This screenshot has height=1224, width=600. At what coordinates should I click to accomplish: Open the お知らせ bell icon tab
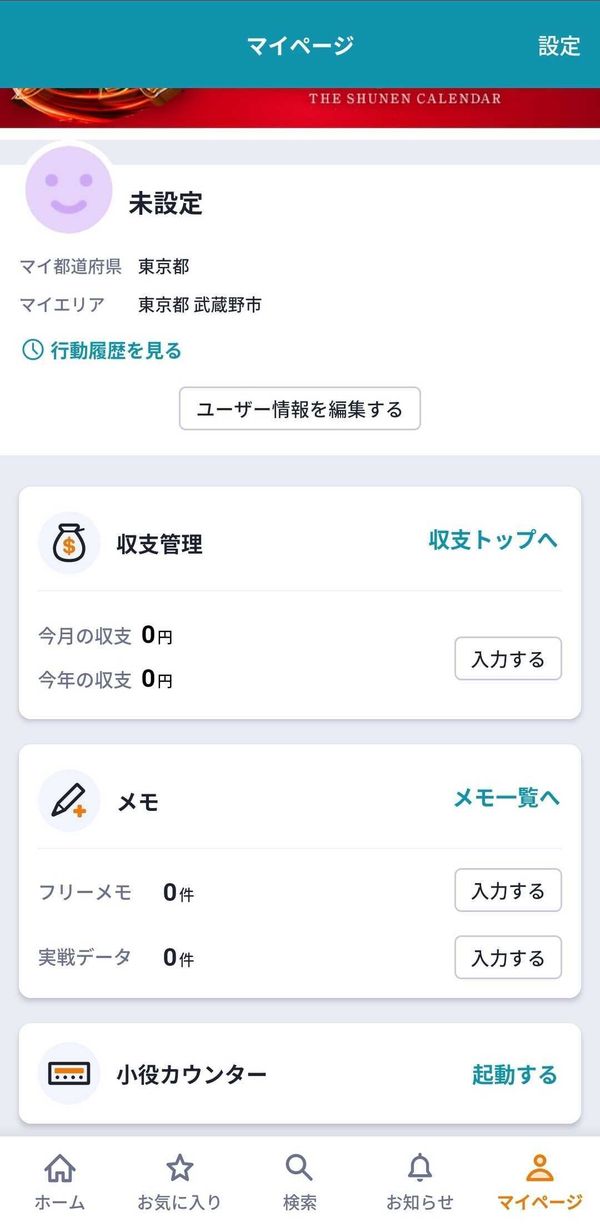(420, 1182)
